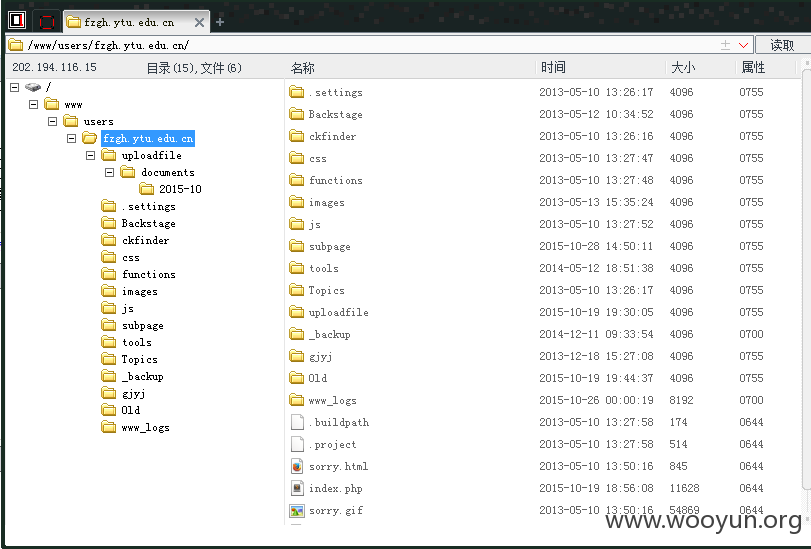Click Old folder icon in file list
The width and height of the screenshot is (811, 549).
296,378
